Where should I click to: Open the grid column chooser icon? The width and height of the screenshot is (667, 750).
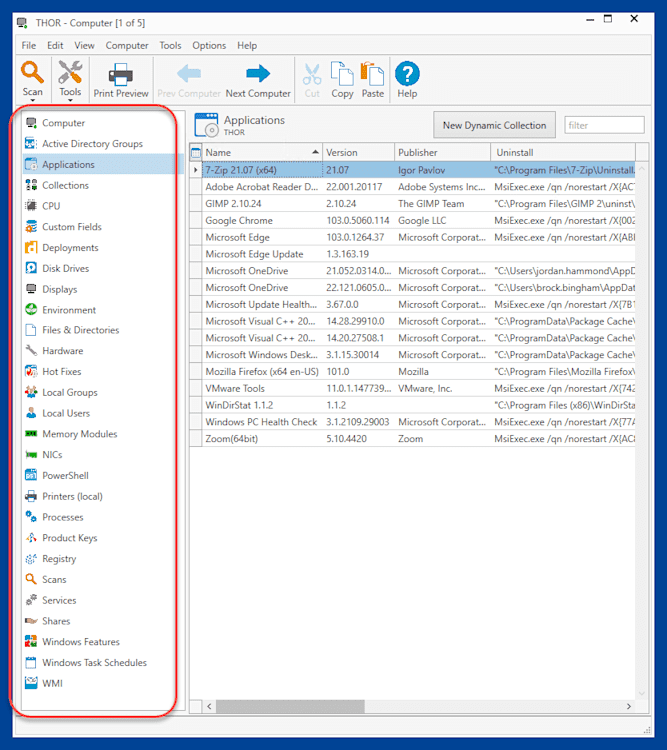[x=196, y=153]
